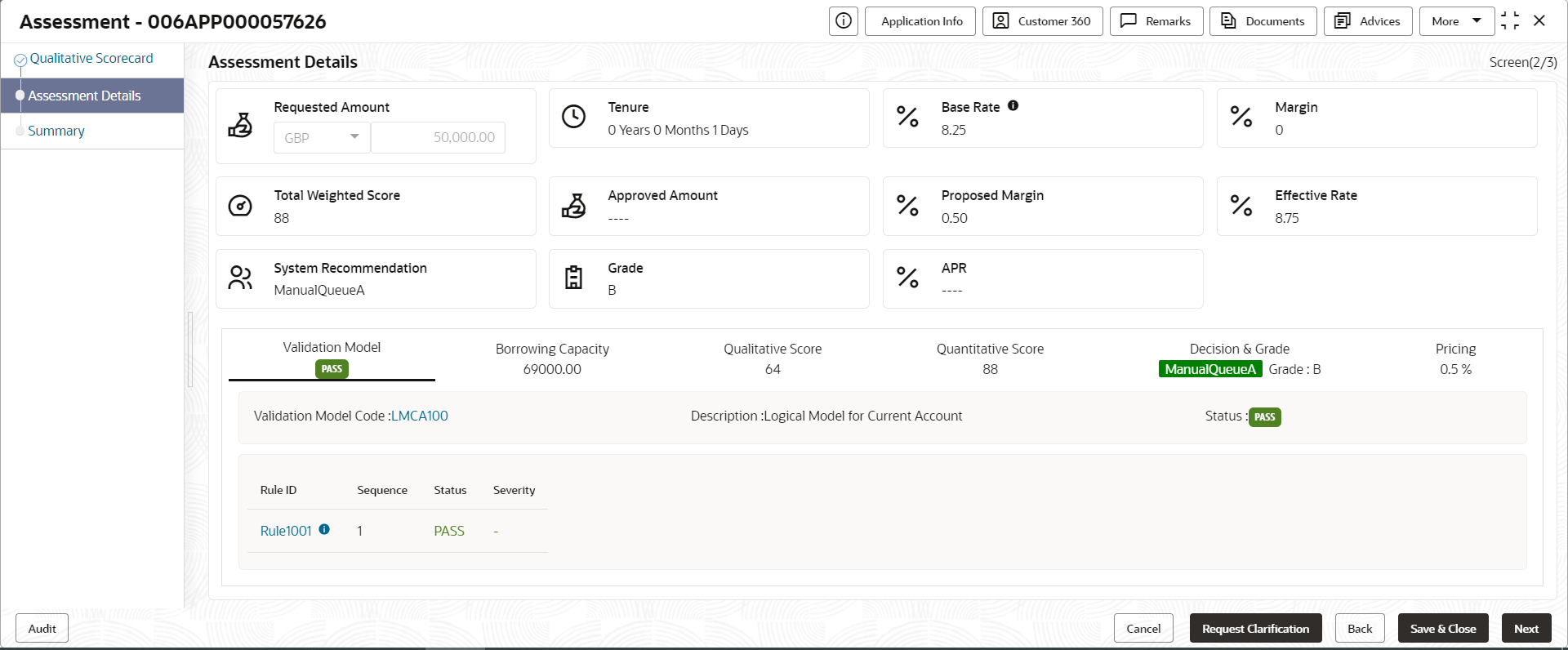The height and width of the screenshot is (650, 1568).
Task: Open the LMCA100 validation model link
Action: pyautogui.click(x=420, y=416)
